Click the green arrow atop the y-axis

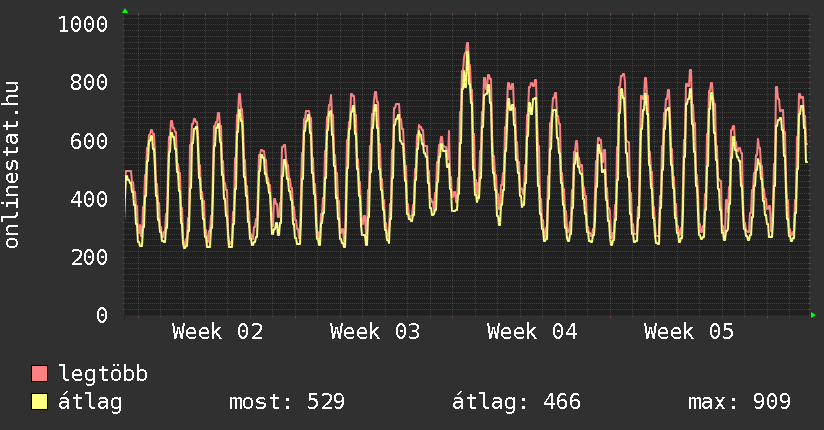(x=124, y=11)
